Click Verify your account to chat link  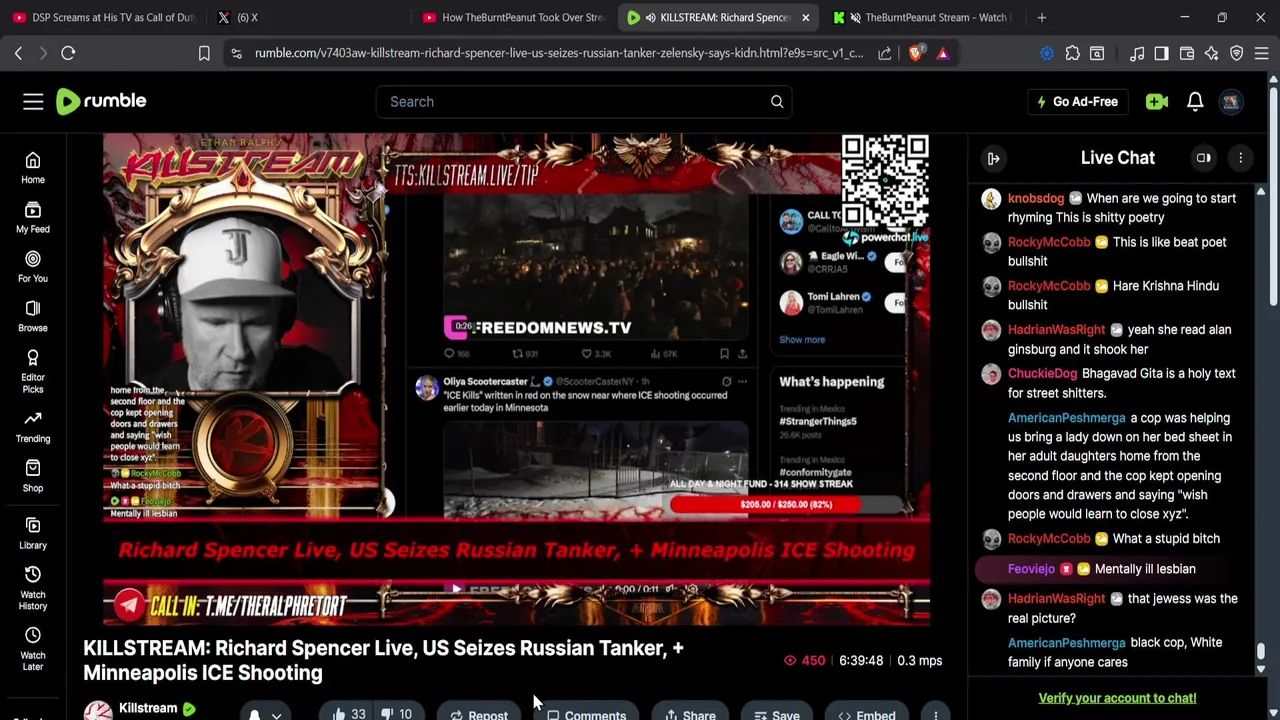(1117, 698)
